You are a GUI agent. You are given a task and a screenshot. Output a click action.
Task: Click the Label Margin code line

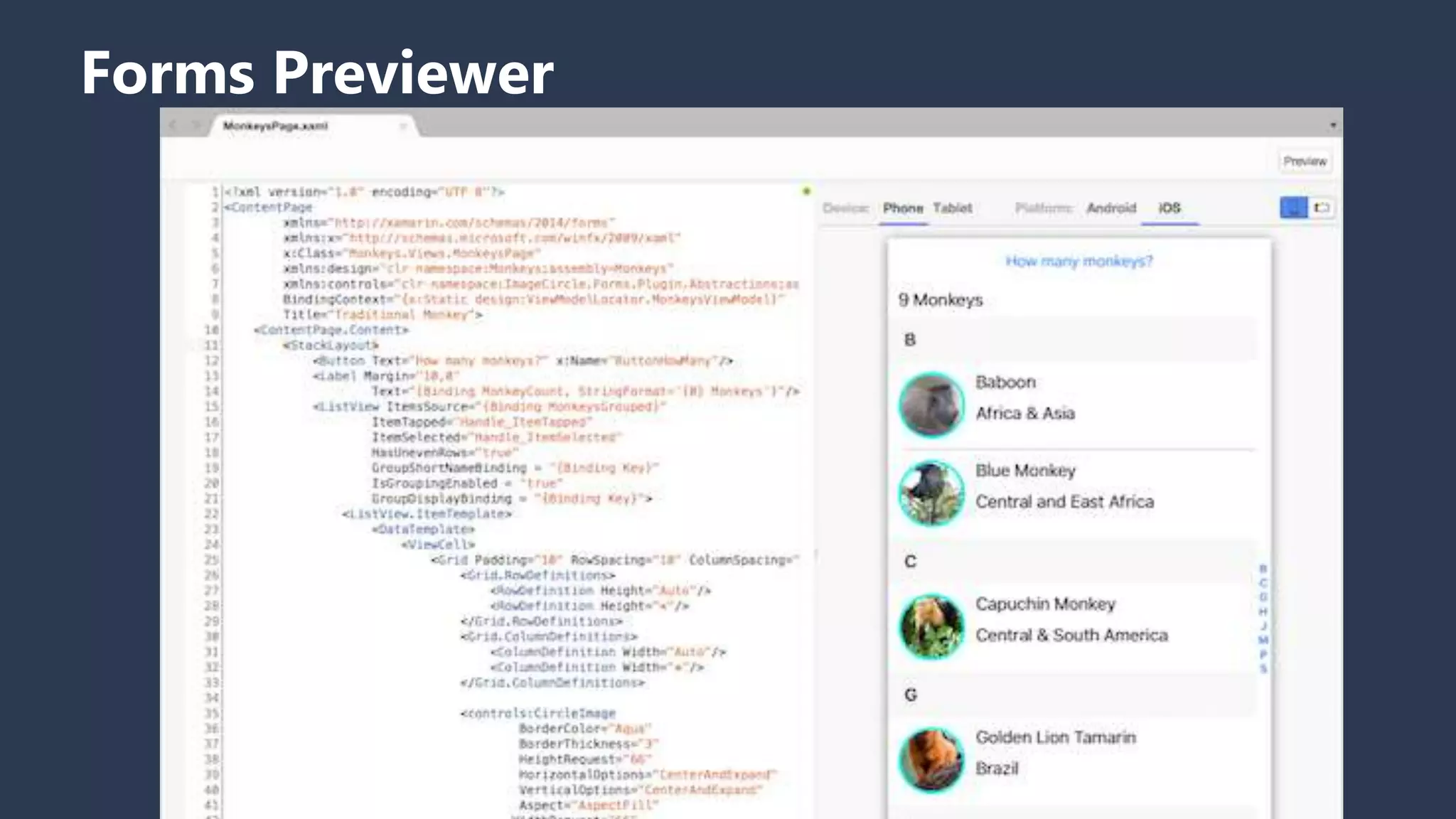(386, 376)
